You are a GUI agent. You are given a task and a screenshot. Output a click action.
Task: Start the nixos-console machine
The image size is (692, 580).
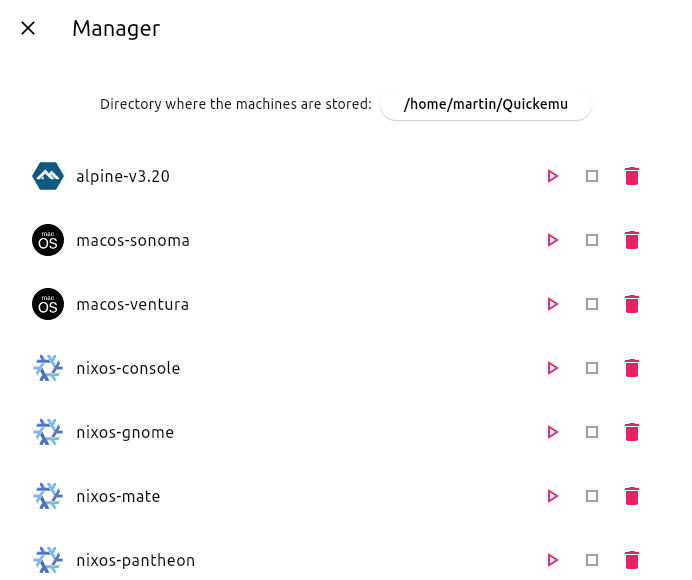(x=552, y=368)
